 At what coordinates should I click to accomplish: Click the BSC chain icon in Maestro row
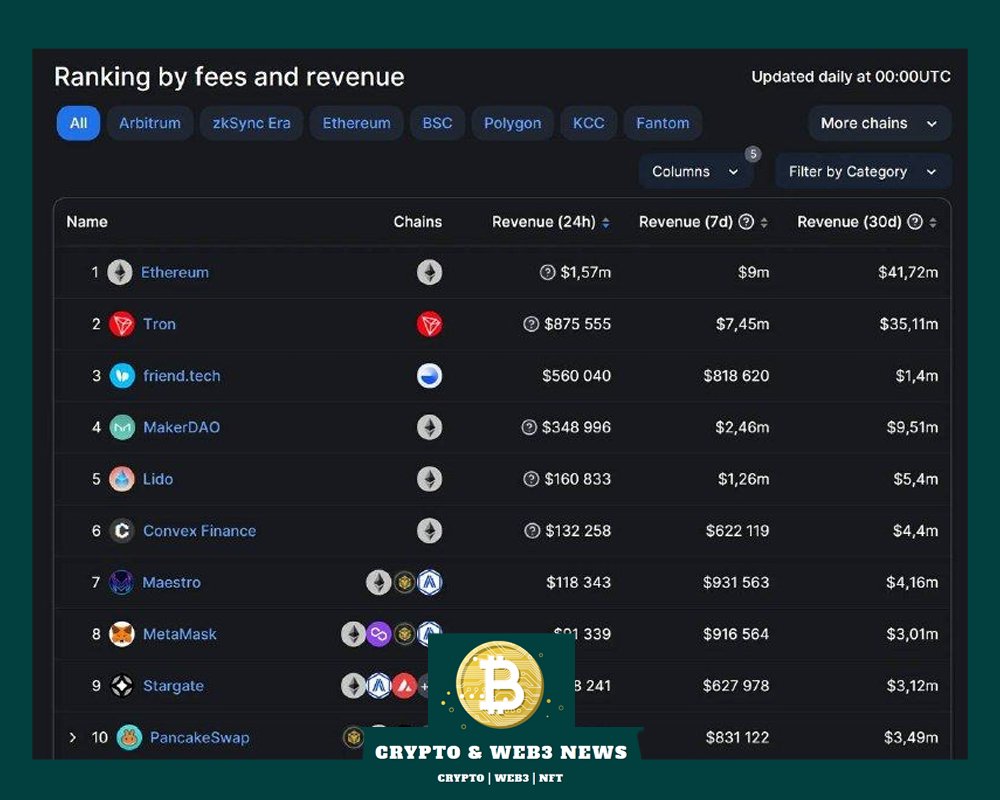(x=404, y=582)
